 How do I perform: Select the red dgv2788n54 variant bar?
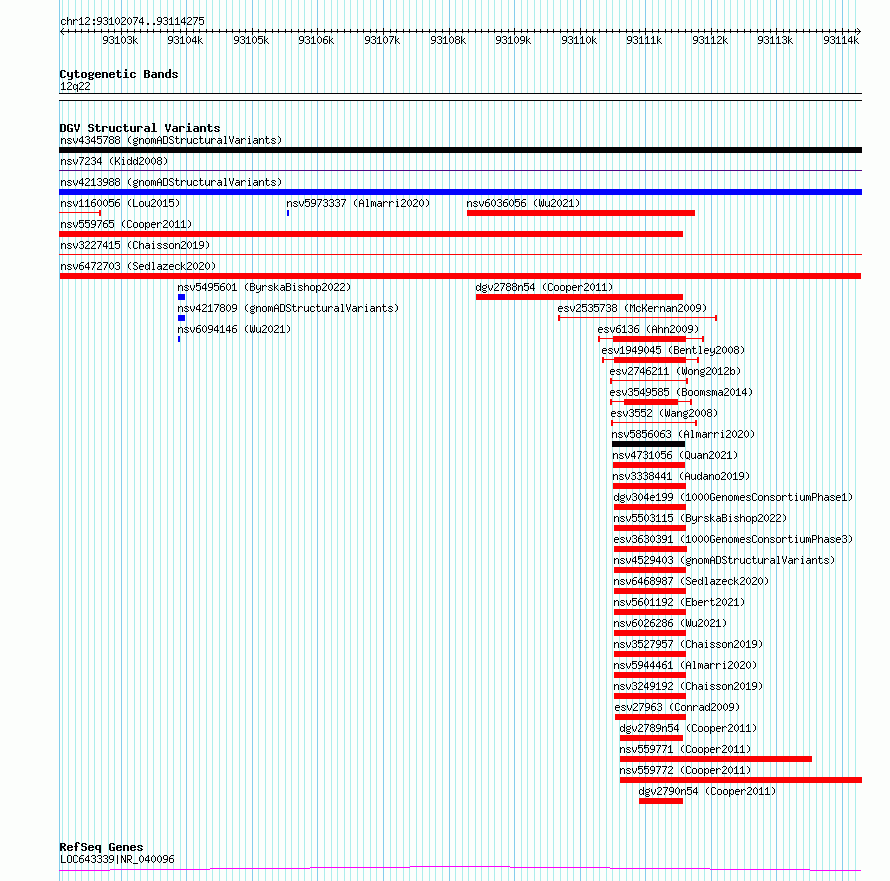coord(580,297)
